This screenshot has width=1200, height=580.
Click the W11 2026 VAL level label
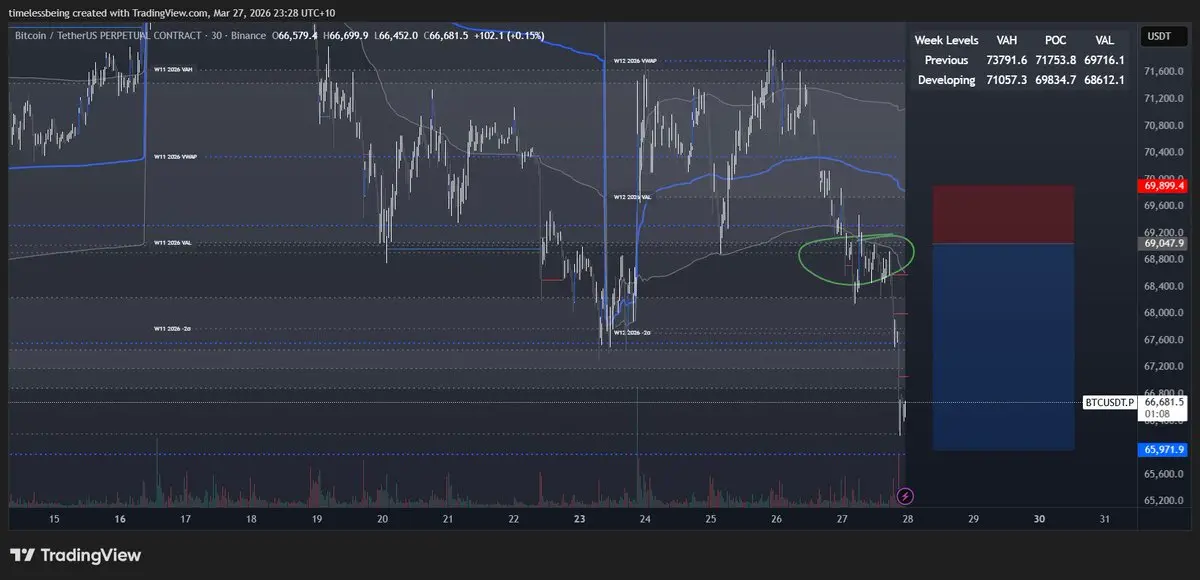click(x=173, y=243)
